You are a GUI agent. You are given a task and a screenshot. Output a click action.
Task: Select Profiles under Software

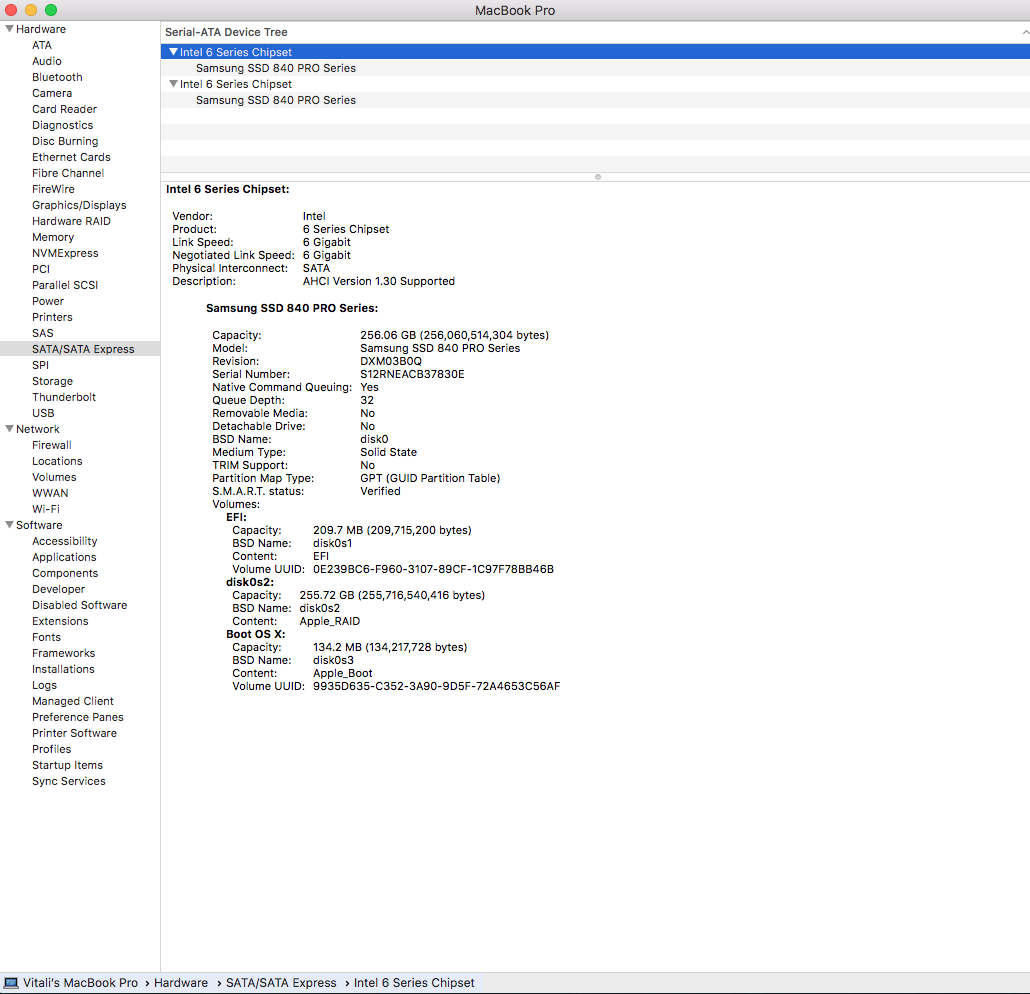pyautogui.click(x=51, y=749)
